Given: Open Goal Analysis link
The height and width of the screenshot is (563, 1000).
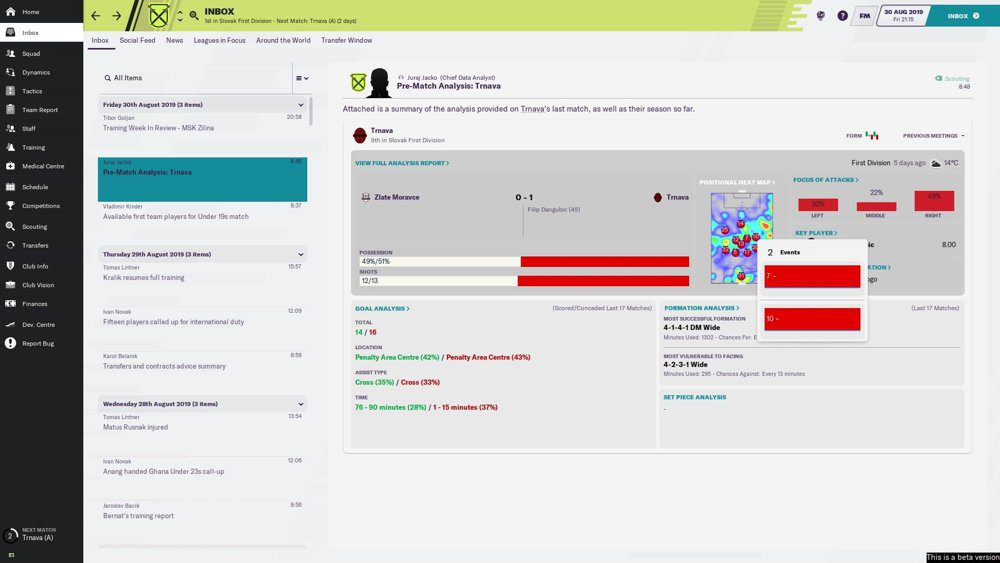Looking at the screenshot, I should coord(382,309).
